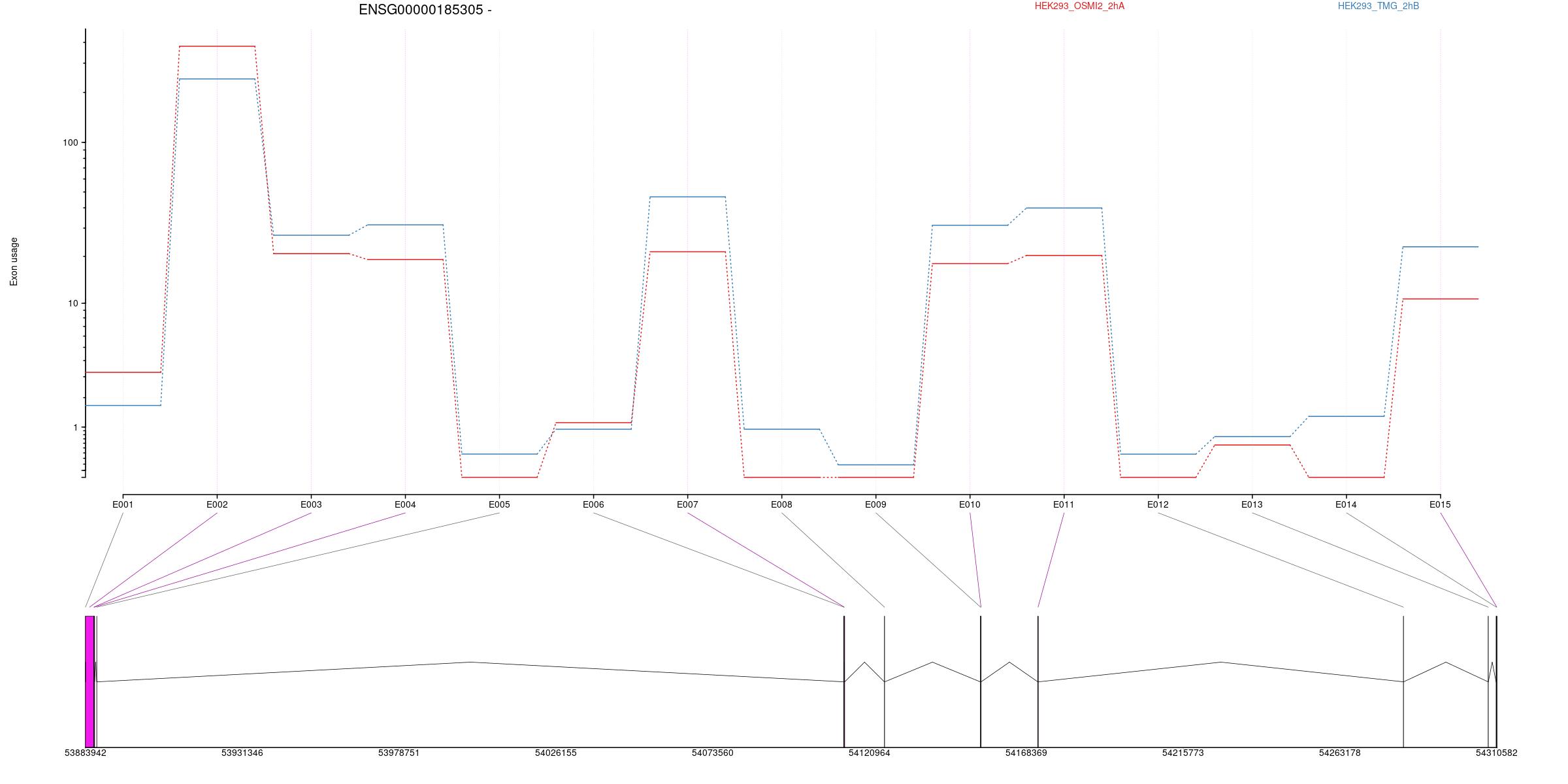This screenshot has width=1568, height=784.
Task: Click the blue E014 usage line segment
Action: [x=1346, y=416]
